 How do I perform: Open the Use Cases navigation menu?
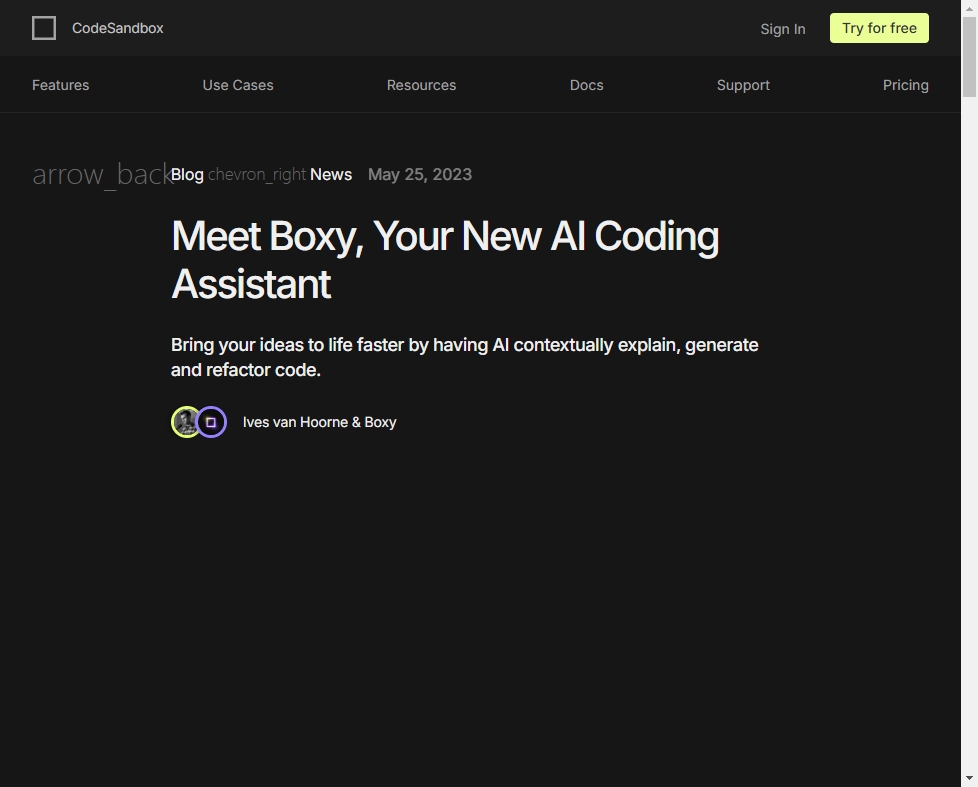pyautogui.click(x=238, y=85)
